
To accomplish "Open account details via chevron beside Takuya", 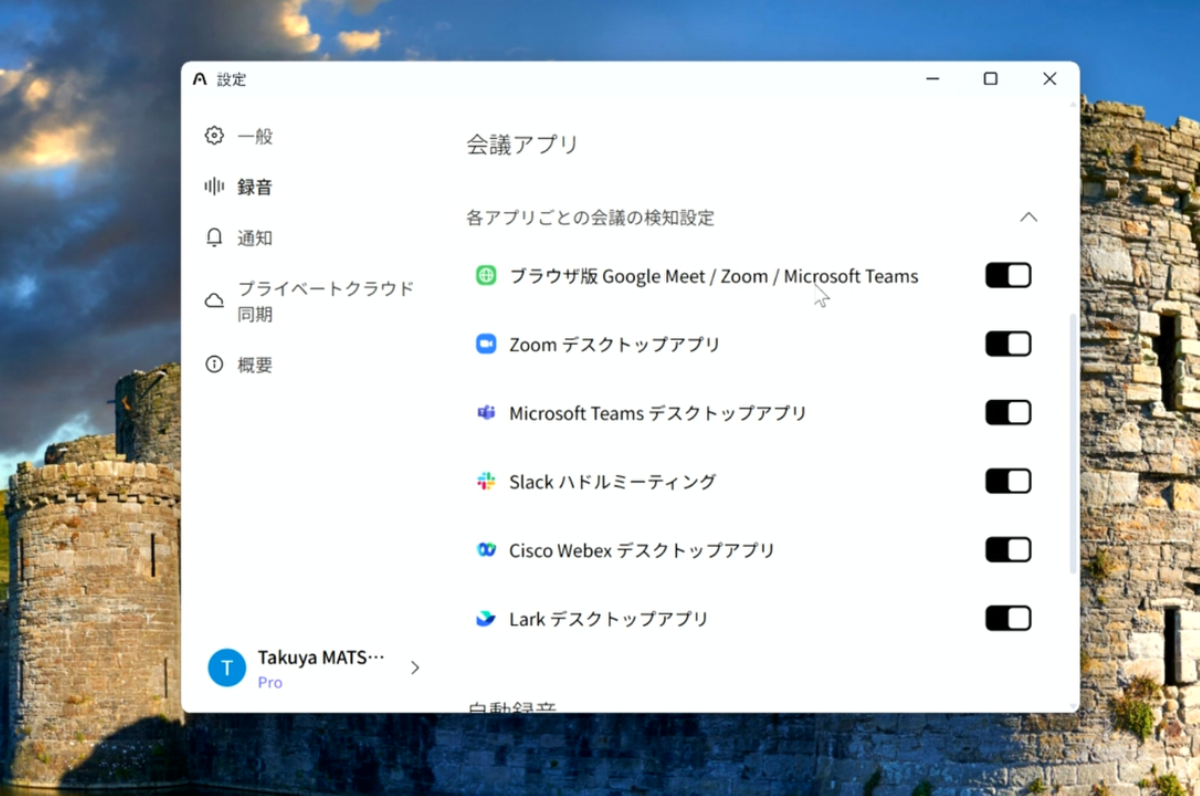I will coord(415,668).
